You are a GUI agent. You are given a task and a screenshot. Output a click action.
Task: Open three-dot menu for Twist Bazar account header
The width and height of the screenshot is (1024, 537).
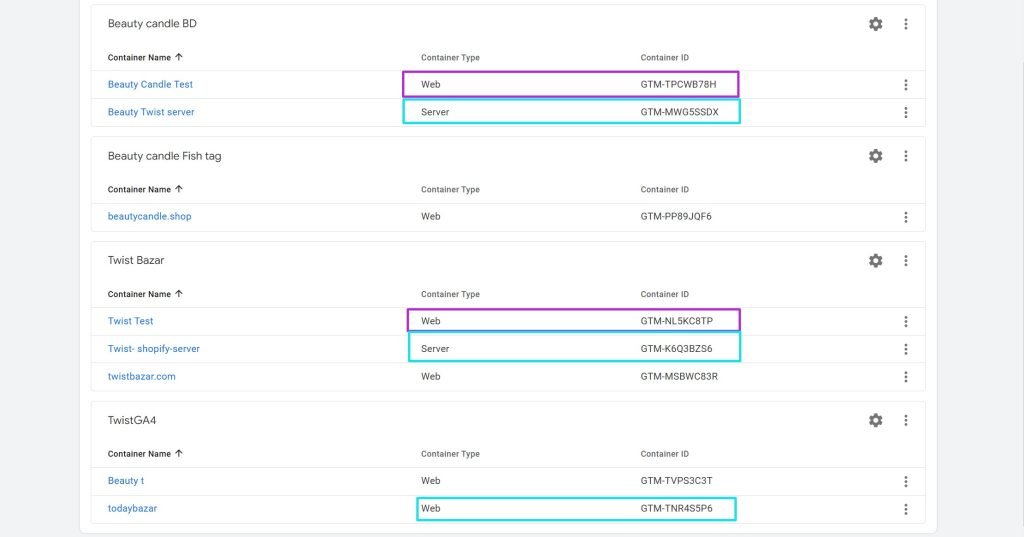click(x=905, y=260)
